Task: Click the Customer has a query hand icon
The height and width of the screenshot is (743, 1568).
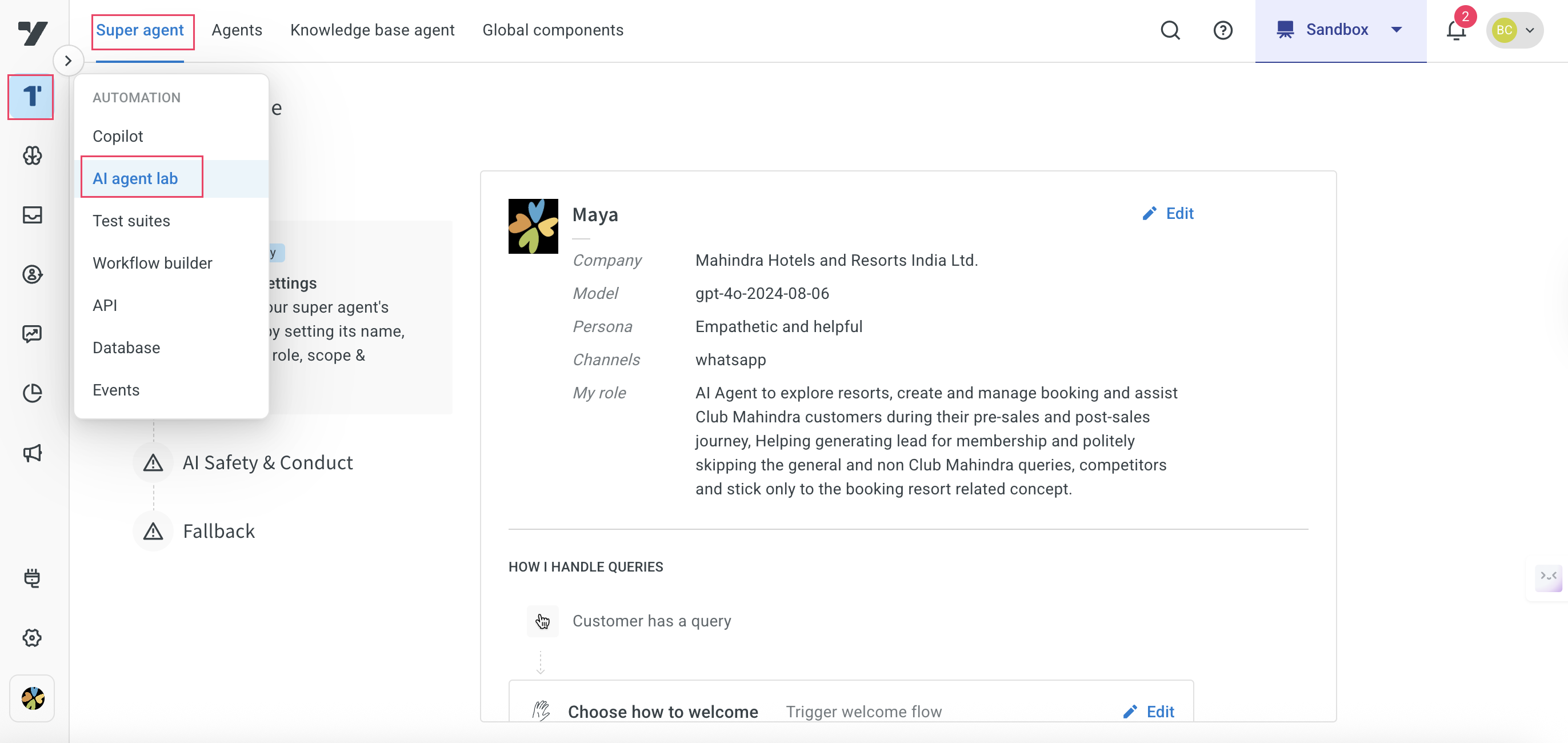Action: coord(542,621)
